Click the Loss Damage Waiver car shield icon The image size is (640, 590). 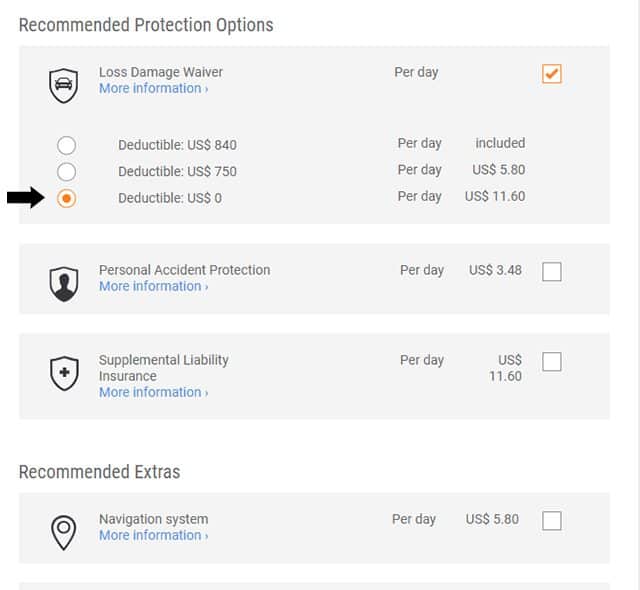coord(64,86)
